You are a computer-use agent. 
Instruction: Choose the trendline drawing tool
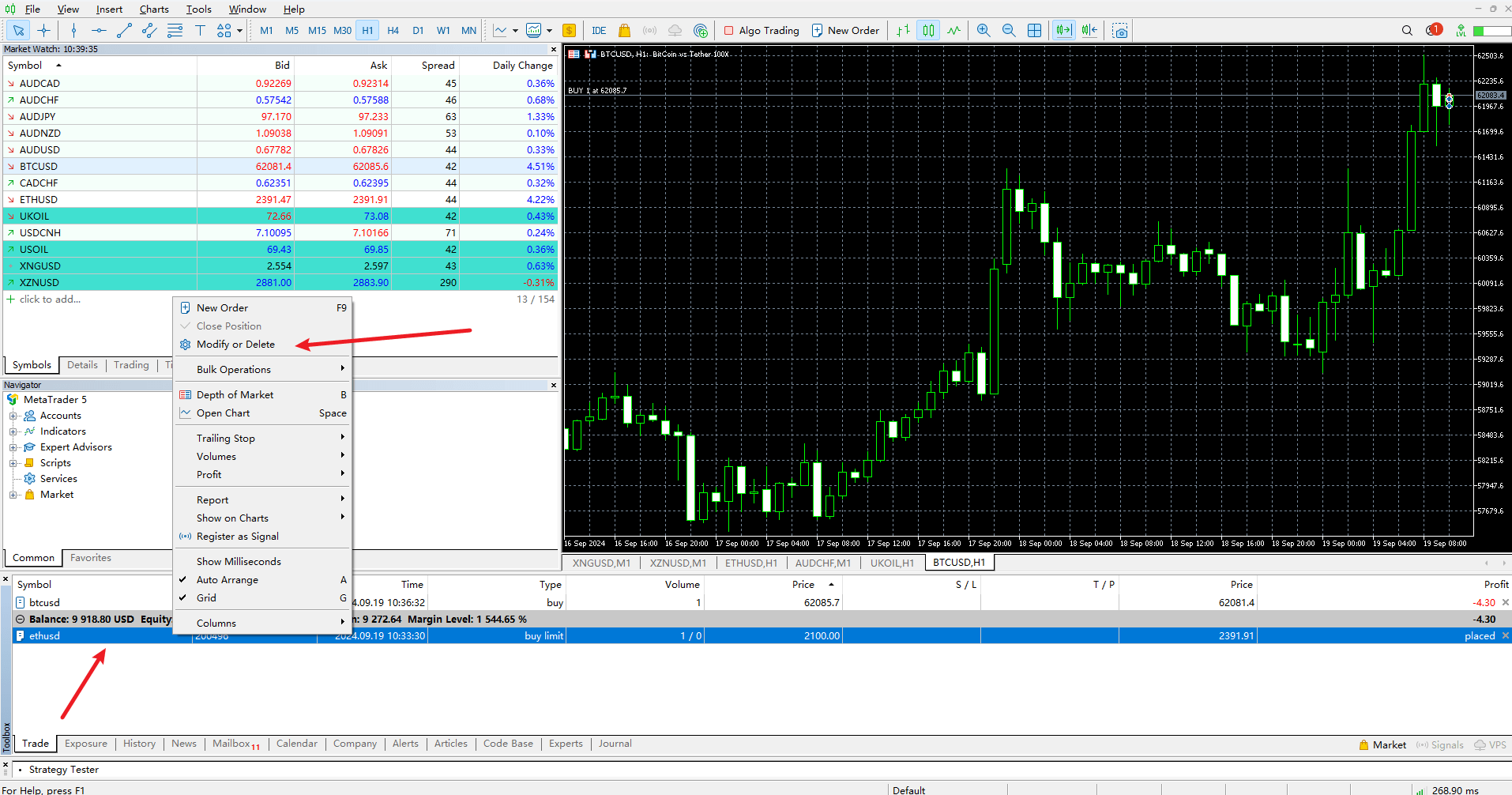[124, 31]
